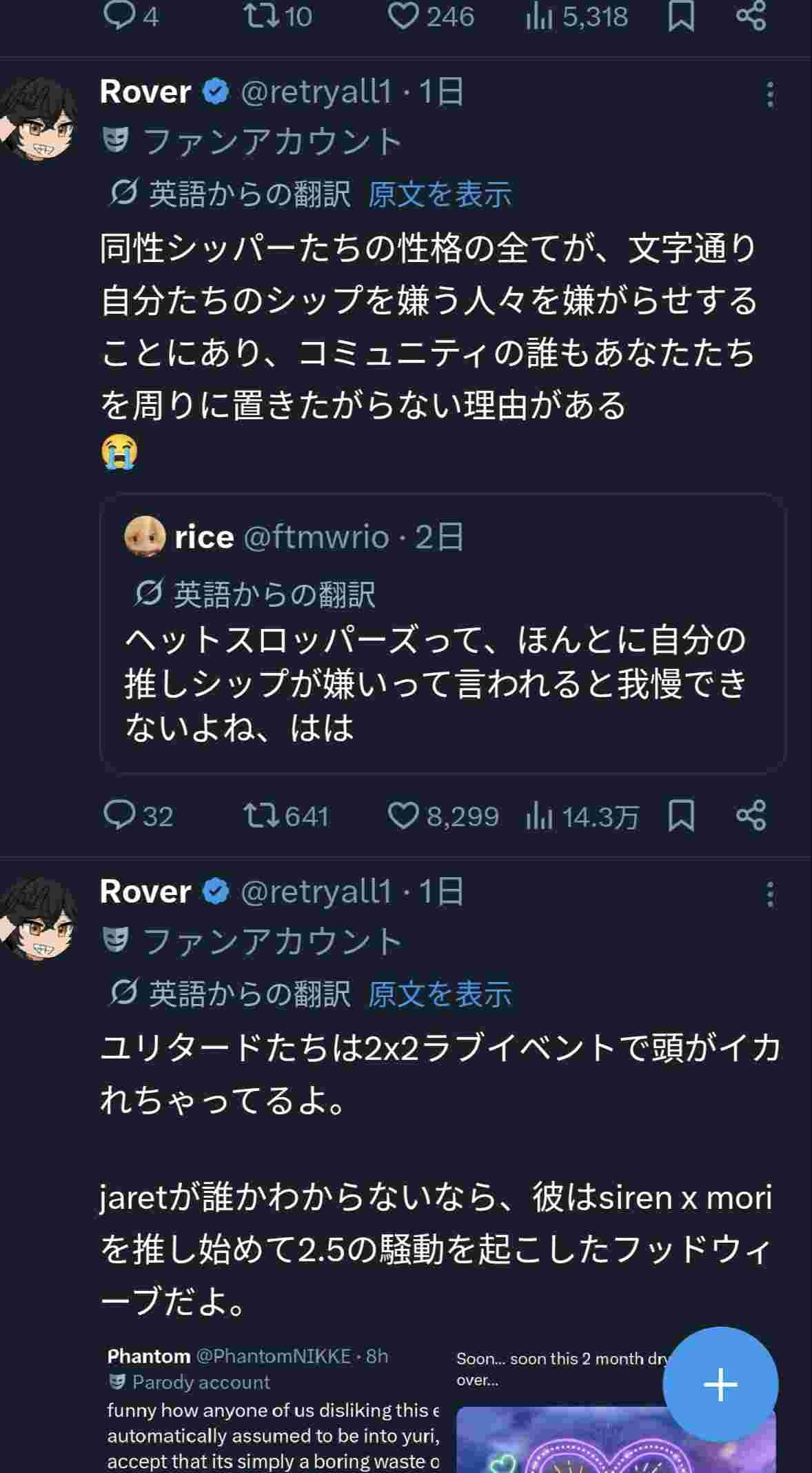View analytics showing 14.3万 views
Screen dimensions: 812x1473
click(539, 816)
